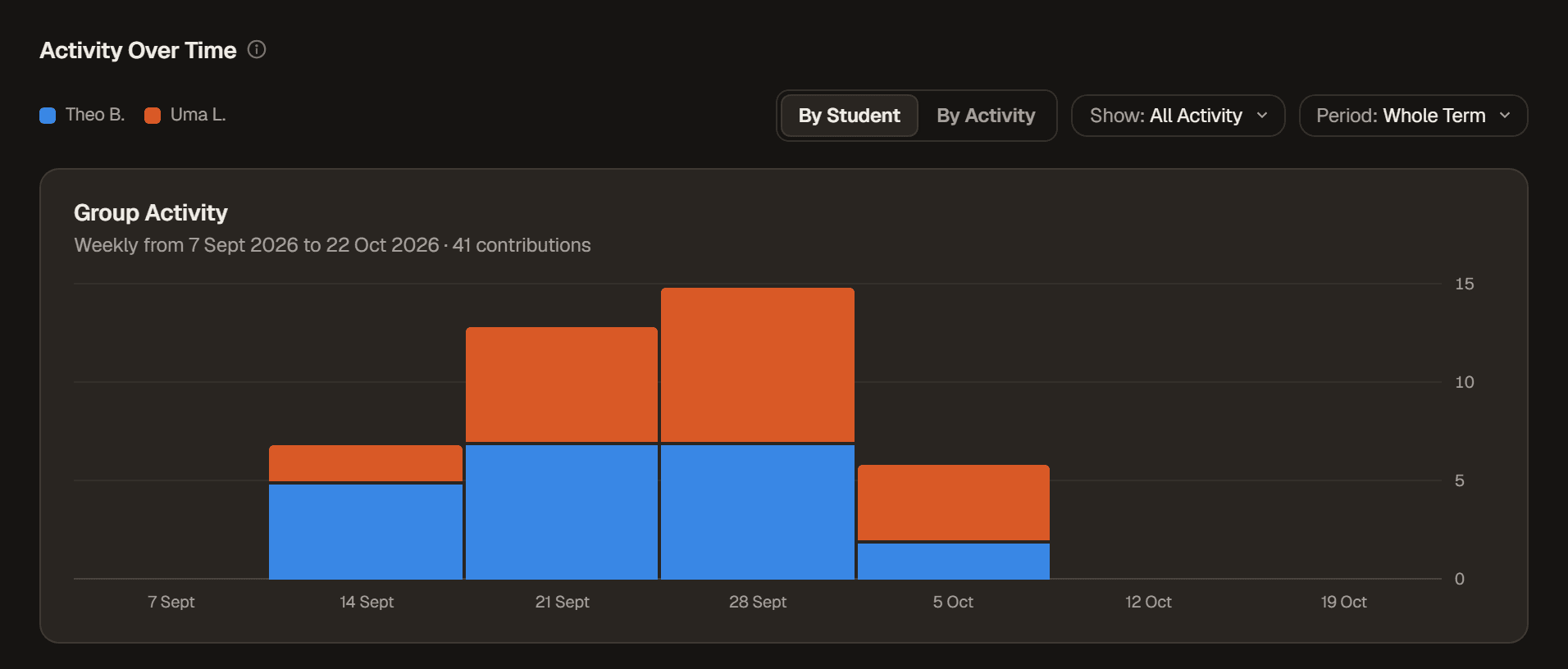Image resolution: width=1568 pixels, height=669 pixels.
Task: Click the 28 Sept axis label
Action: click(758, 602)
